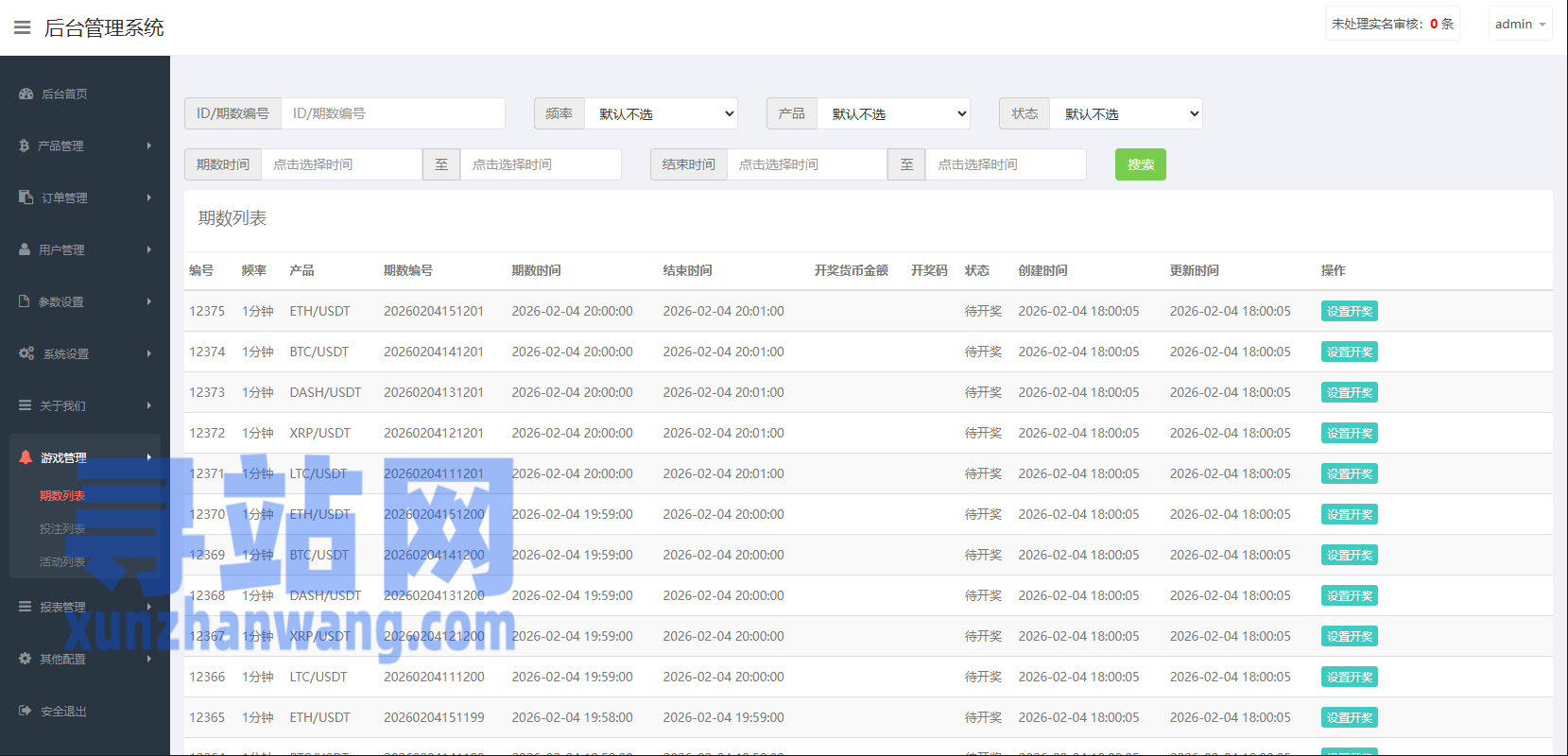Click the 期数时间 start time field
The width and height of the screenshot is (1568, 756).
[341, 164]
